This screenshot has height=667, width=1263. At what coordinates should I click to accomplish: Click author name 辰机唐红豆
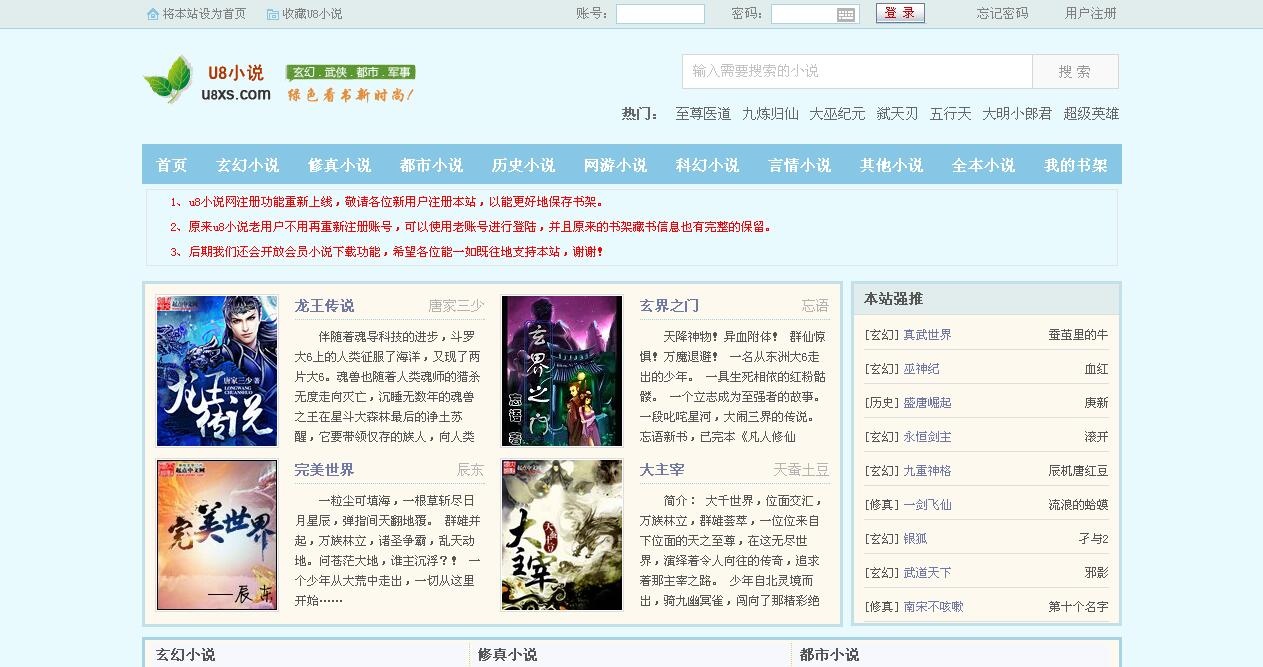click(1078, 471)
